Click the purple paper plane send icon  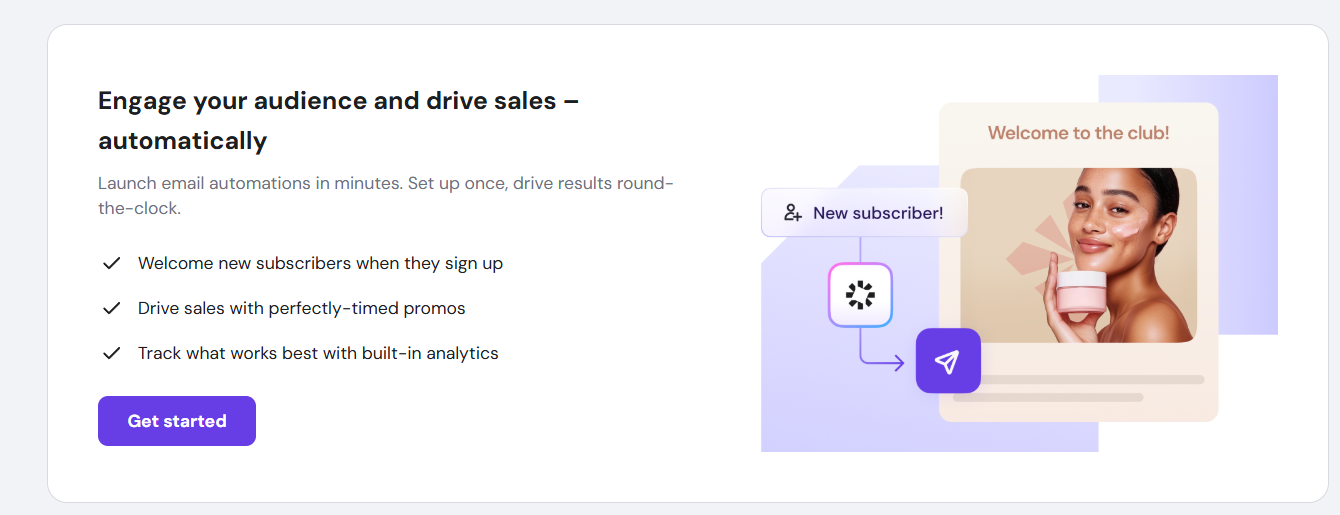click(x=948, y=361)
